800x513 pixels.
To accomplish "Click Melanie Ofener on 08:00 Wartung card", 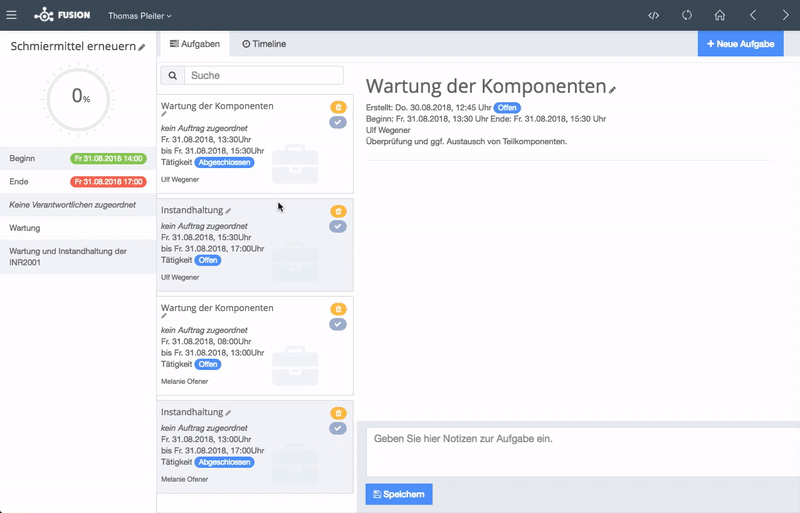I will (x=185, y=381).
